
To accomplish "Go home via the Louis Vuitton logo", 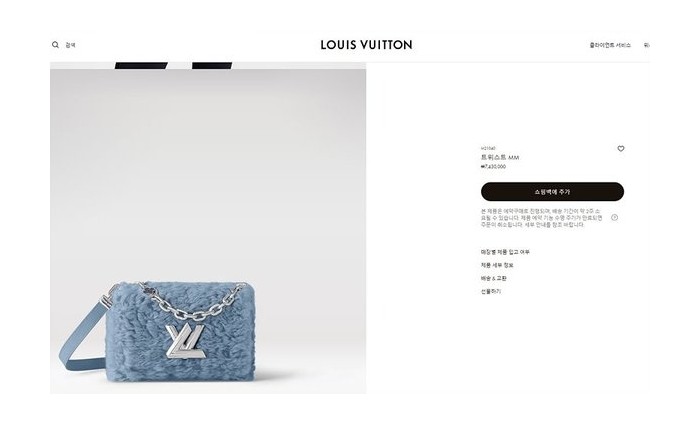I will coord(366,45).
